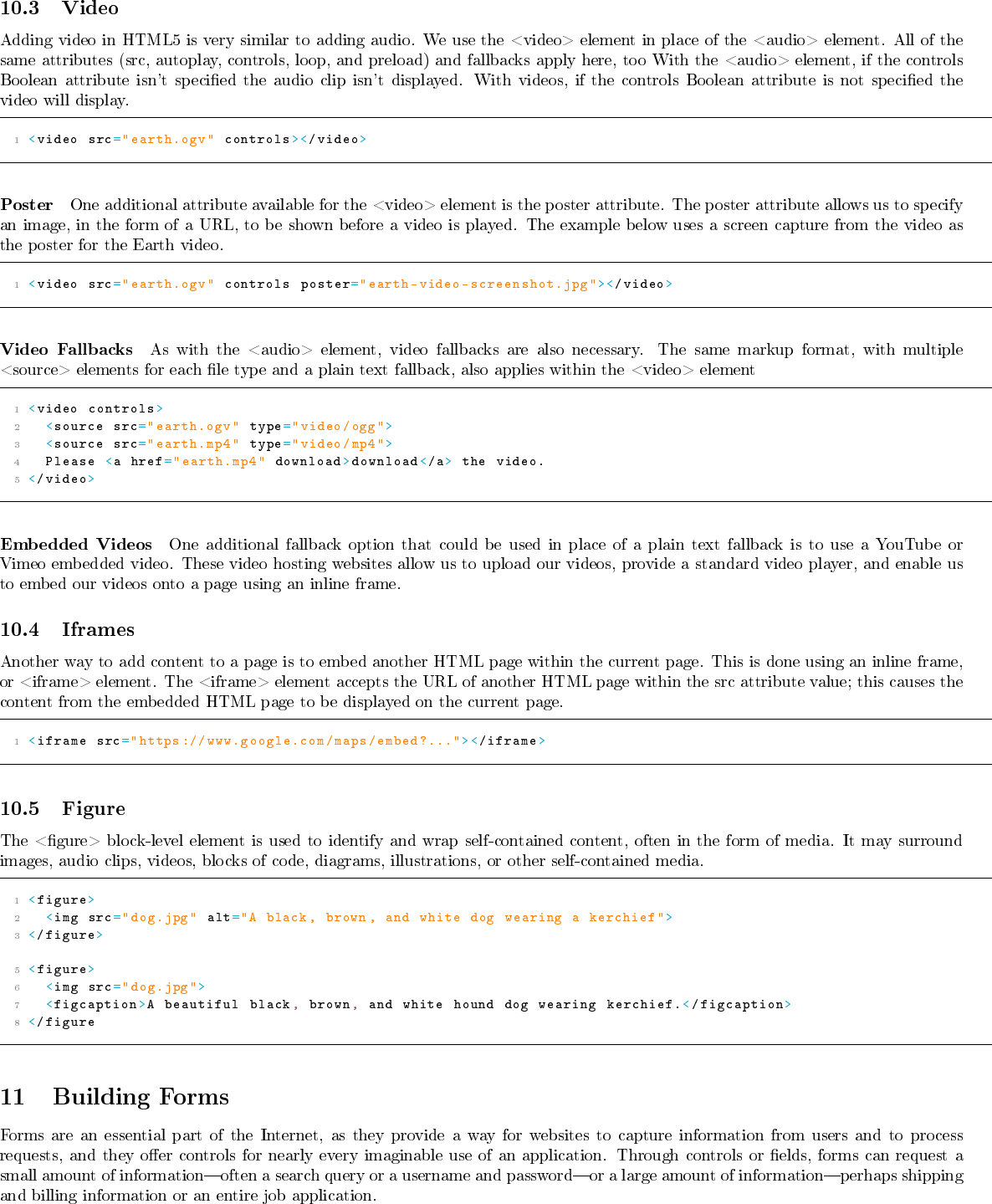This screenshot has height=1204, width=992.
Task: Click the "<figcaption>" line about the hound dog
Action: [x=418, y=1005]
